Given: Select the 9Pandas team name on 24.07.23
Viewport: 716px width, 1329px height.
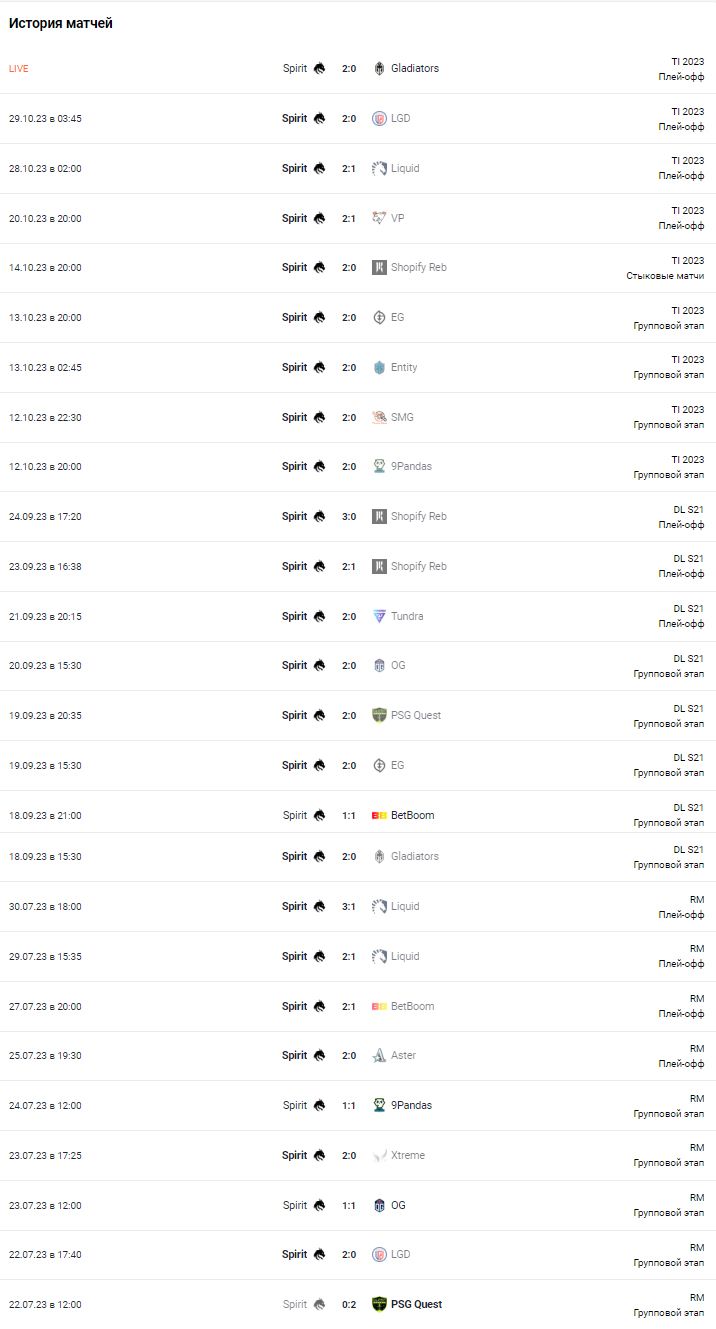Looking at the screenshot, I should point(411,1106).
